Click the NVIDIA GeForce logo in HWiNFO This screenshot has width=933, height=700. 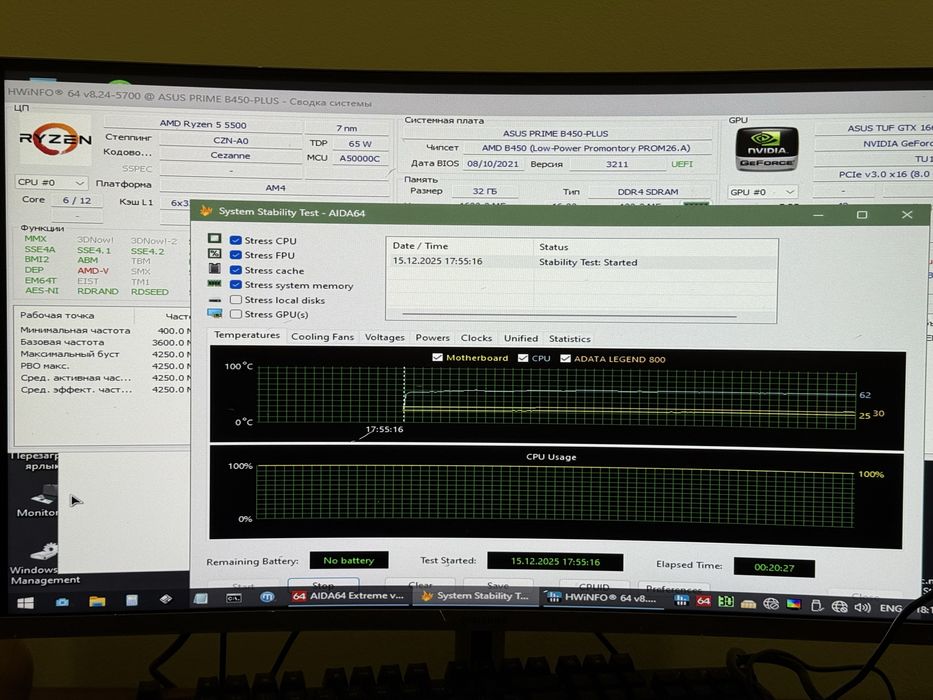[x=766, y=150]
